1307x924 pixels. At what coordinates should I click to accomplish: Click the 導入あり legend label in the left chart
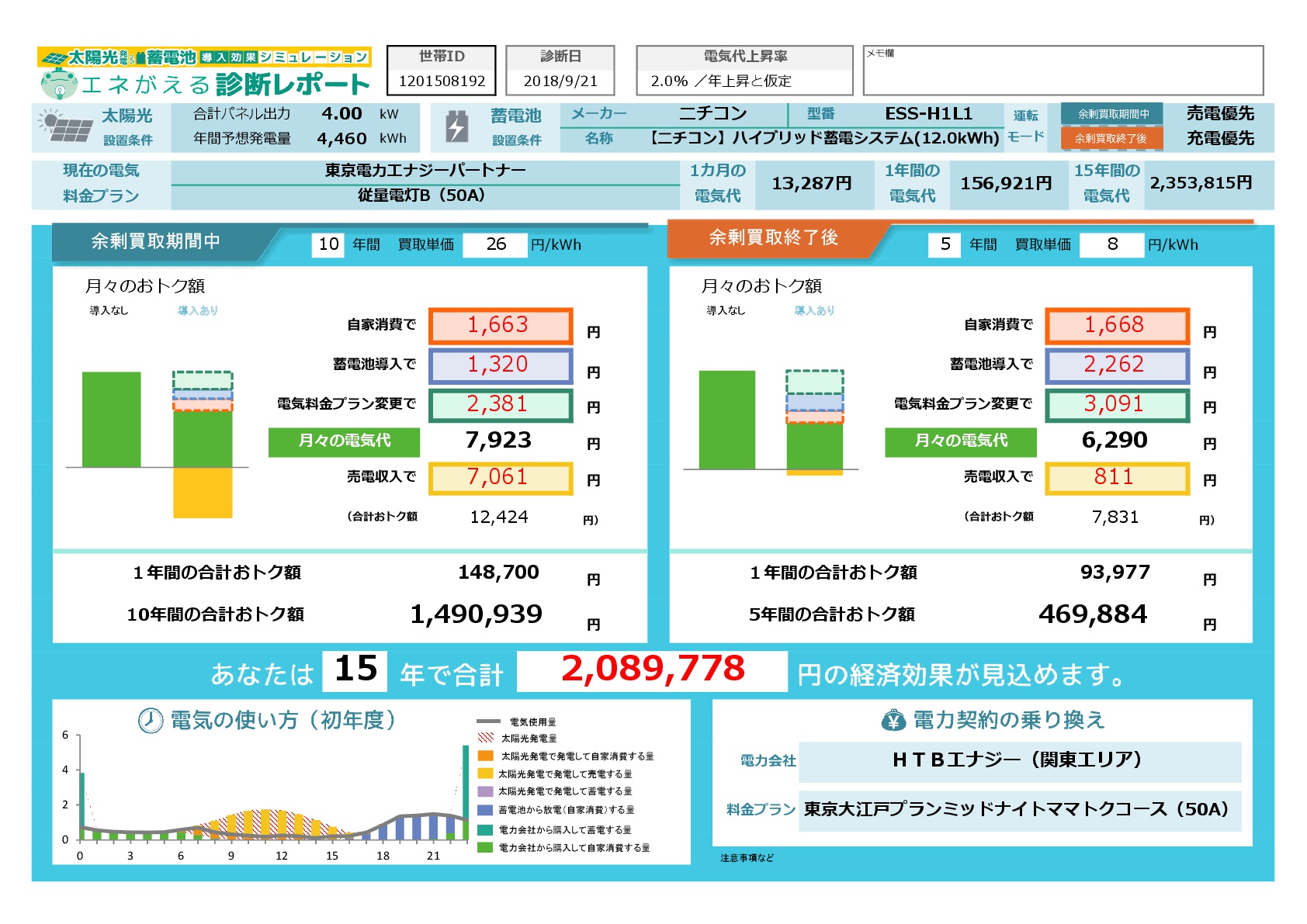[198, 310]
